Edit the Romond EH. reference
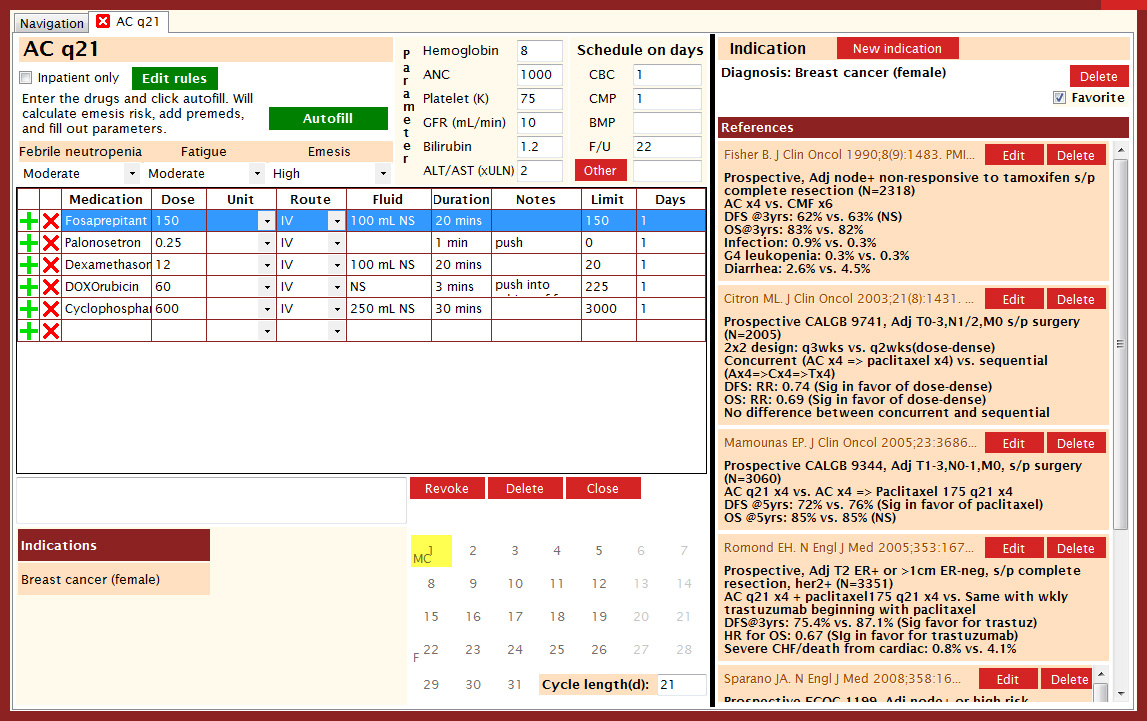 click(x=1013, y=548)
